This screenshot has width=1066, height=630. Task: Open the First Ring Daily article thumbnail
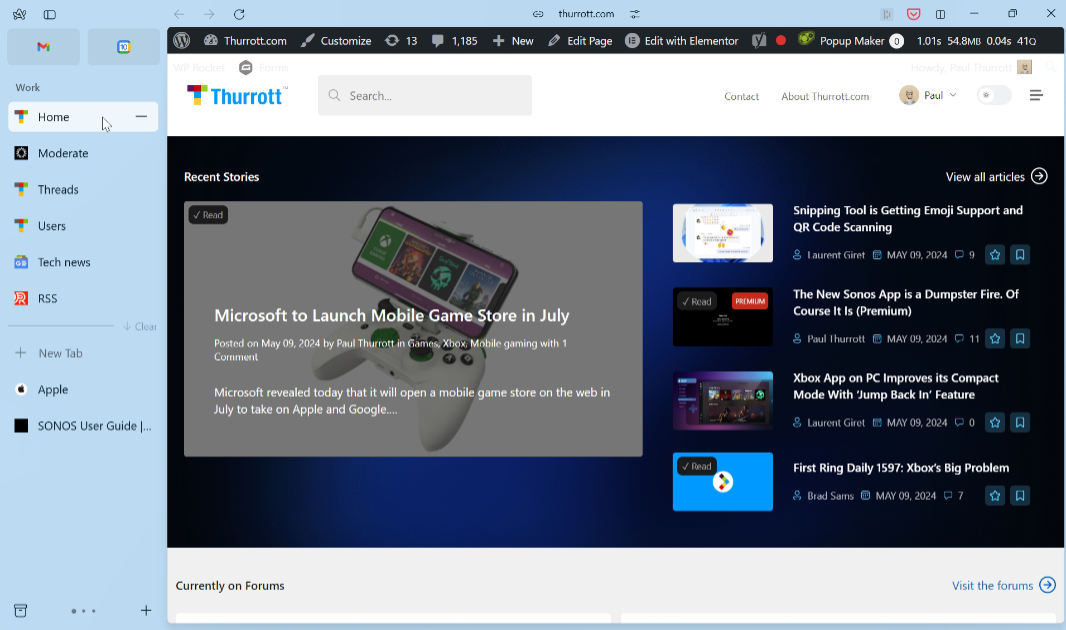point(722,482)
